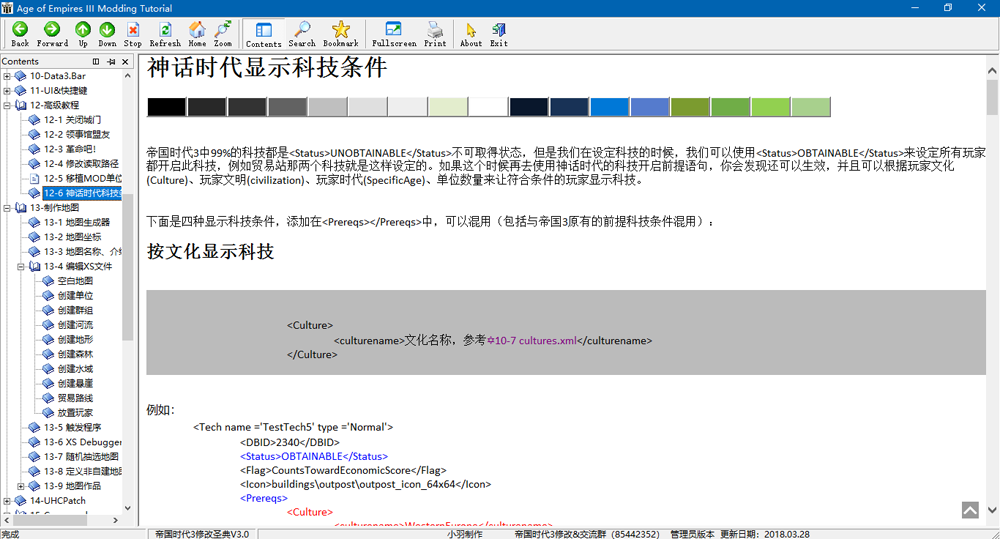Viewport: 1000px width, 539px height.
Task: Toggle auto-hide pin of Contents panel
Action: pyautogui.click(x=111, y=61)
